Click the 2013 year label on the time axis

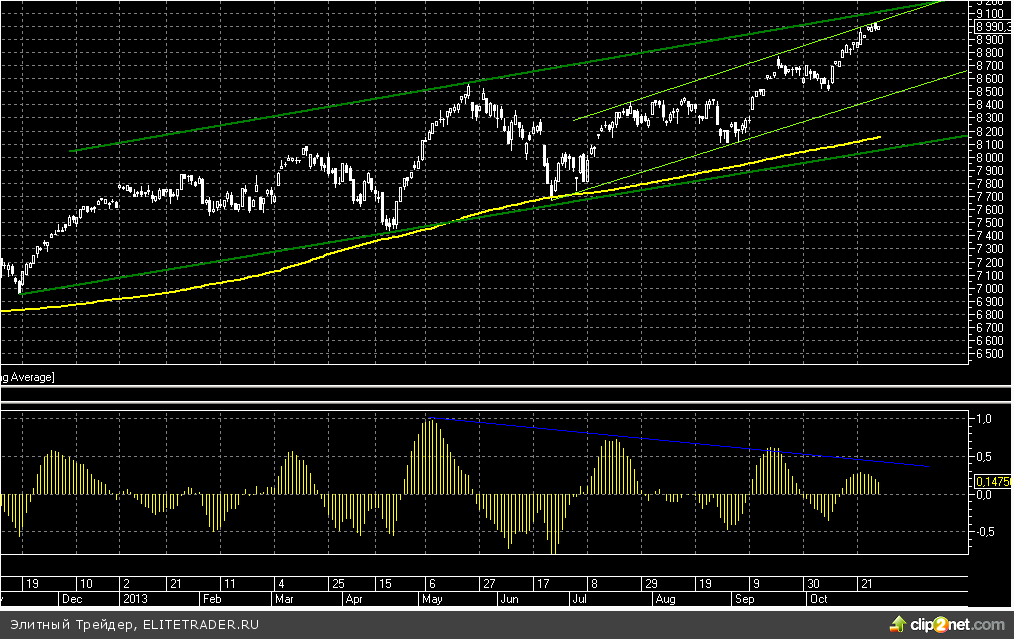[x=135, y=599]
